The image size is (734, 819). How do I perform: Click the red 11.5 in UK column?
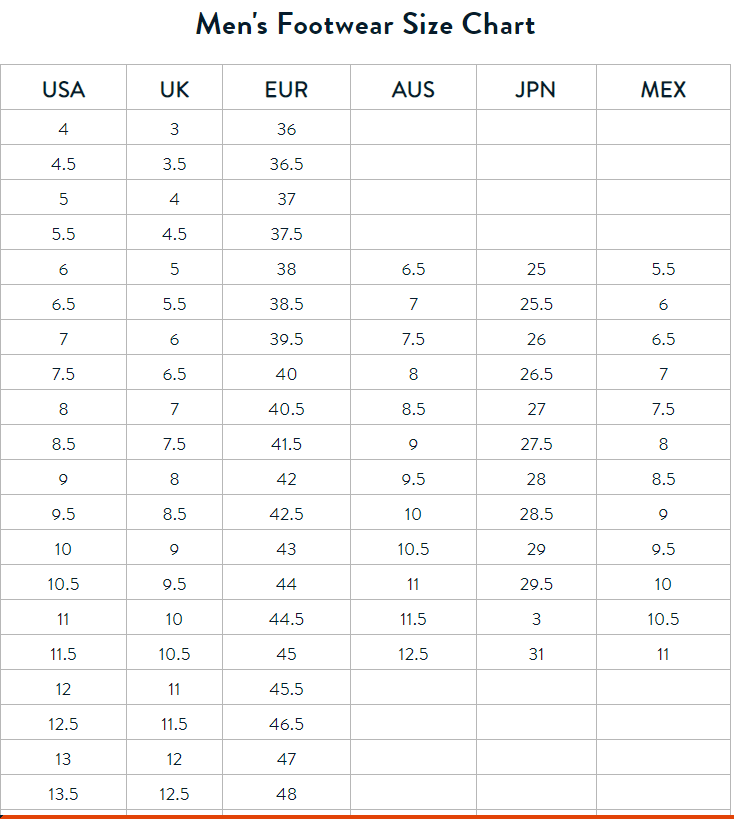tap(174, 724)
